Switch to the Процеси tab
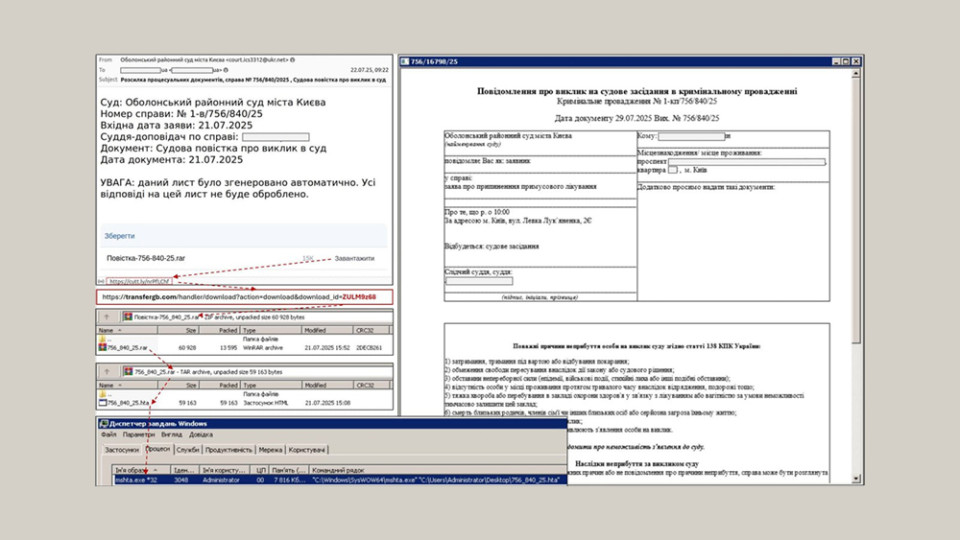This screenshot has width=960, height=540. [158, 449]
